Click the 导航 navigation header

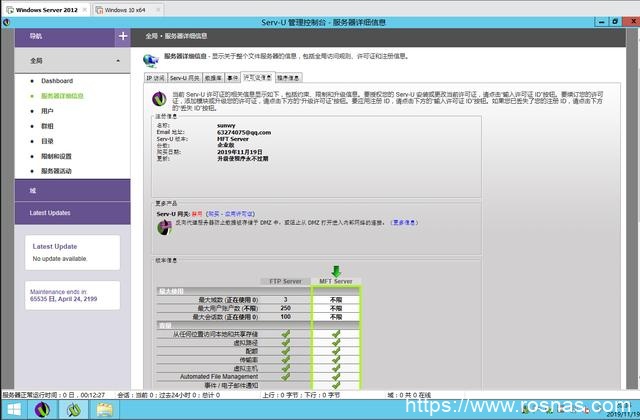(x=36, y=36)
